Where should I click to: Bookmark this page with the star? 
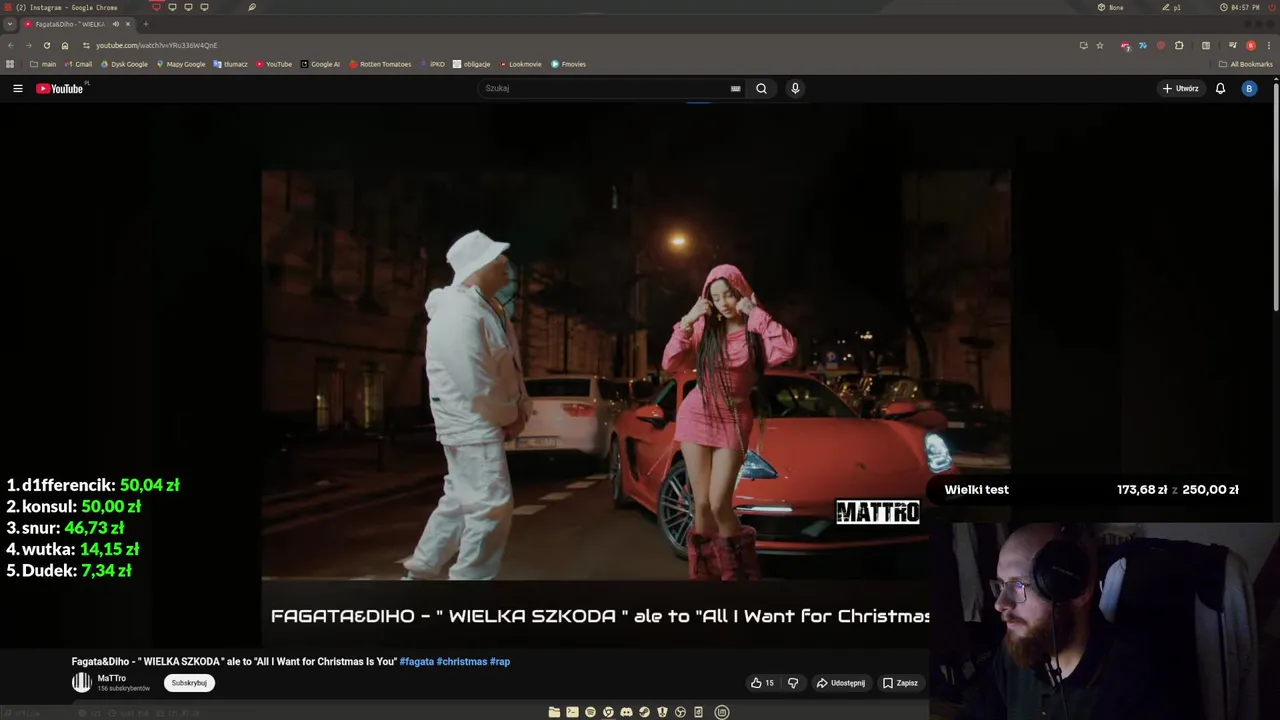click(x=1100, y=45)
